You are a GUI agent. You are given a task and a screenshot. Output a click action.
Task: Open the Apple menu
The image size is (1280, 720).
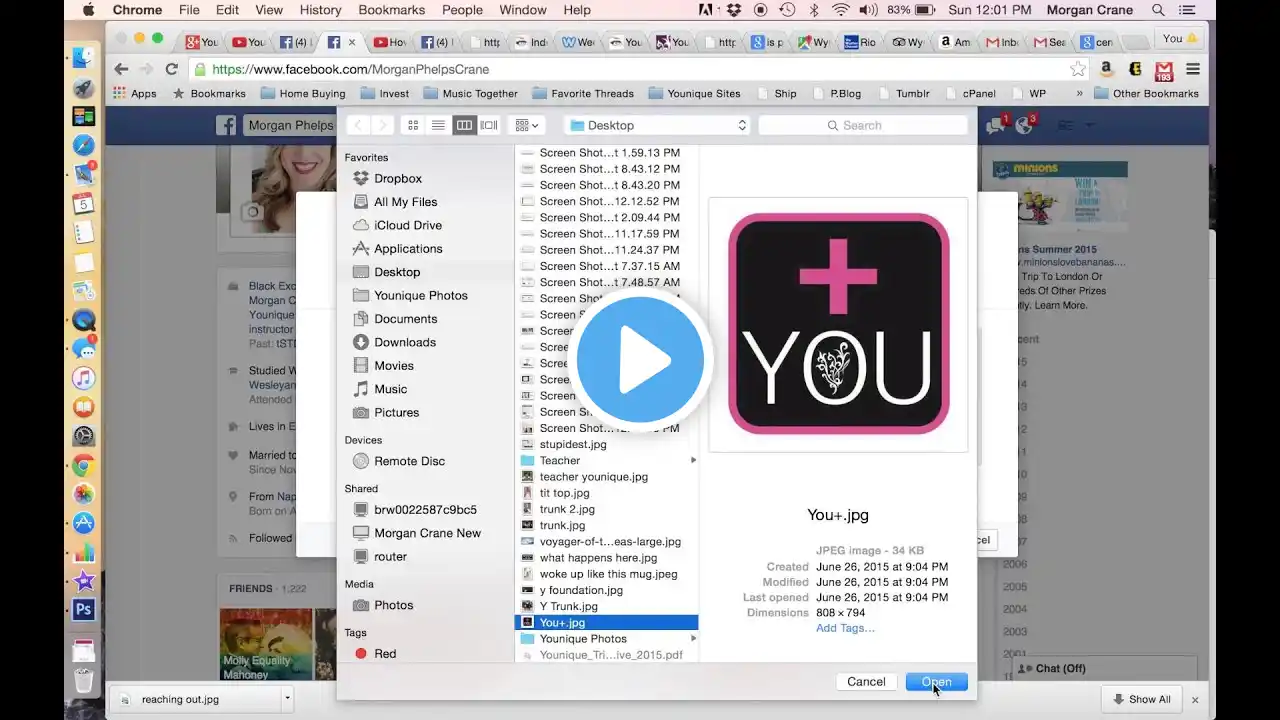[88, 10]
